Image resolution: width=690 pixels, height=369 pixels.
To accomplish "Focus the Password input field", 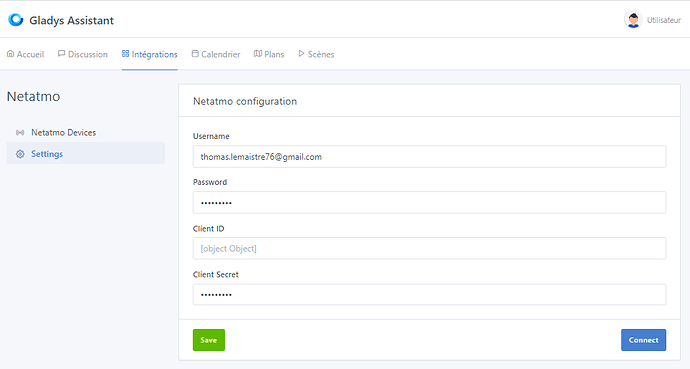I will click(x=429, y=202).
